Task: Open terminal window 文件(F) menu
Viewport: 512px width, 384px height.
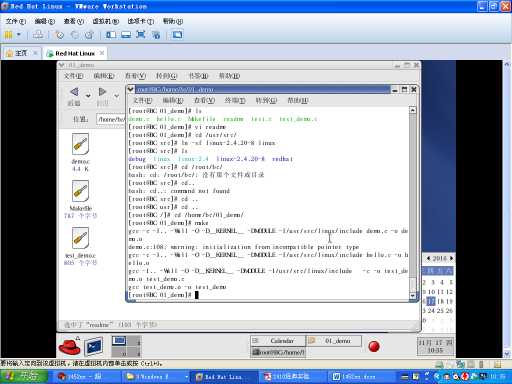Action: (143, 100)
